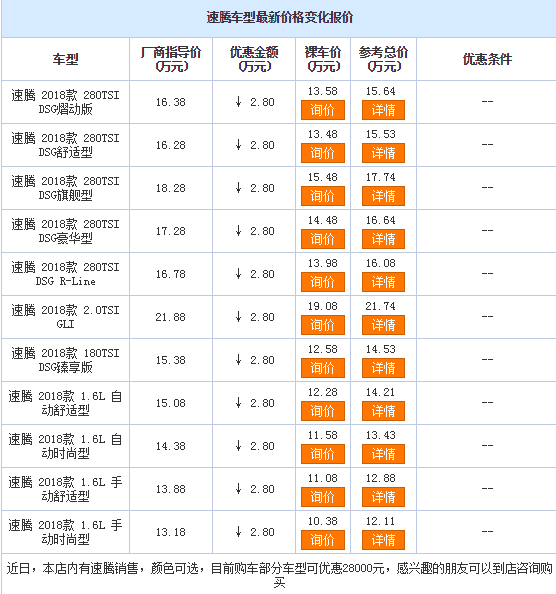Click 询价 button for 13.58 naked price

pyautogui.click(x=323, y=110)
